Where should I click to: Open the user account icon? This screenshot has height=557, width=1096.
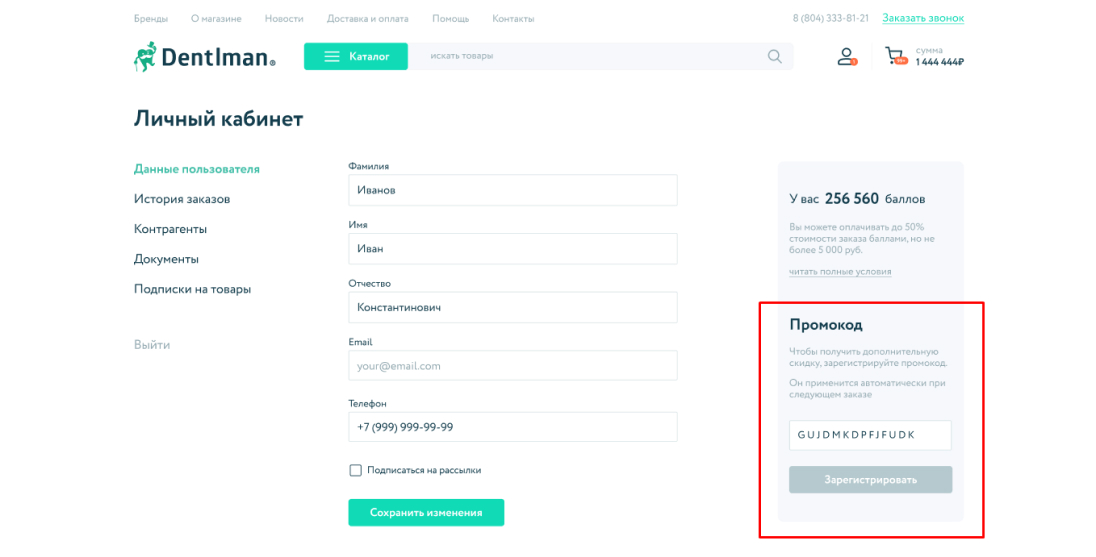[x=846, y=57]
